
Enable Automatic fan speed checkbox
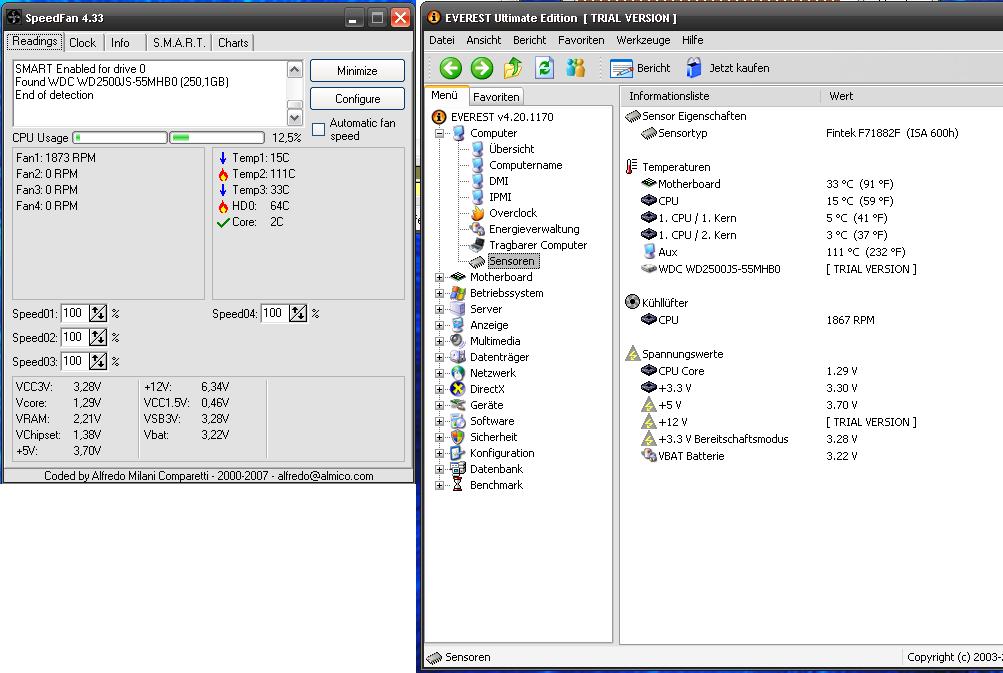(318, 129)
